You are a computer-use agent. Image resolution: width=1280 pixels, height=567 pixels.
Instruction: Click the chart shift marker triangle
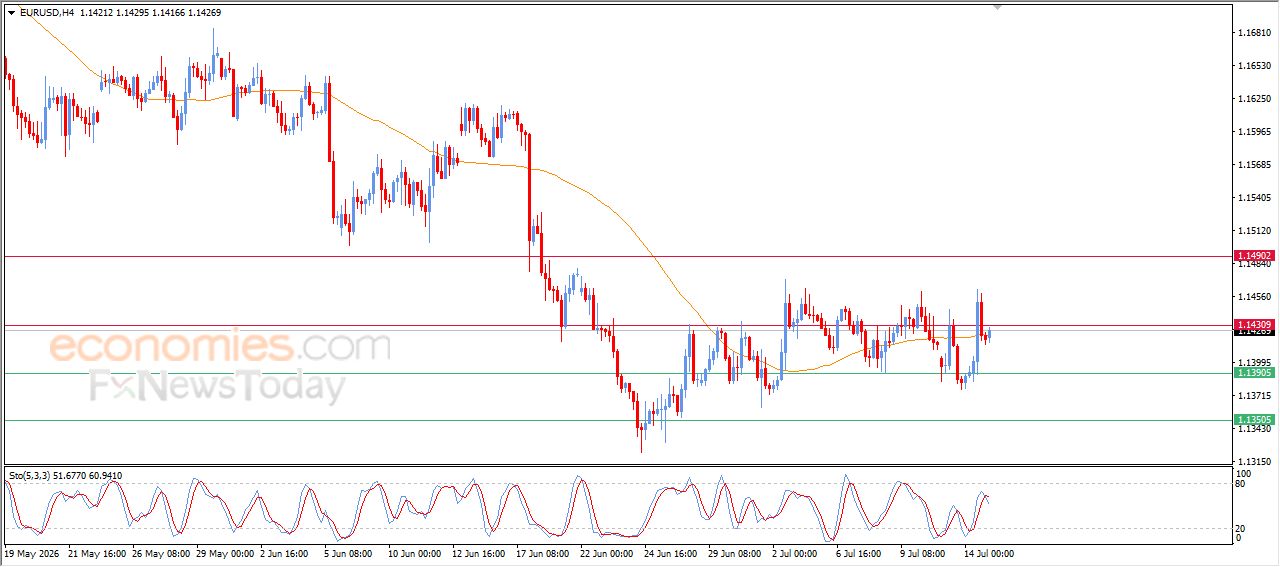pos(996,8)
